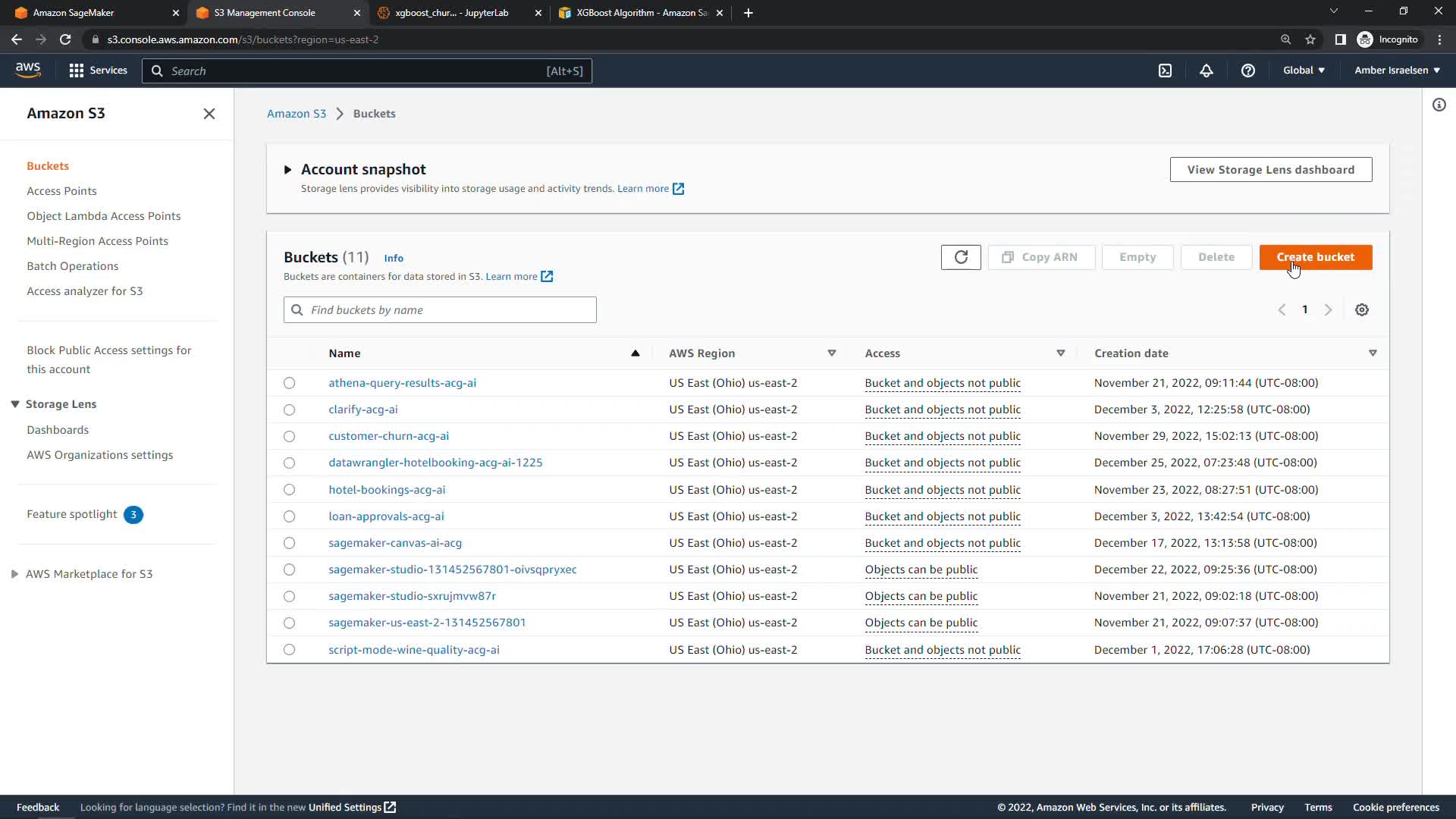Select the clarify-acg-ai bucket radio button
This screenshot has height=819, width=1456.
point(289,410)
